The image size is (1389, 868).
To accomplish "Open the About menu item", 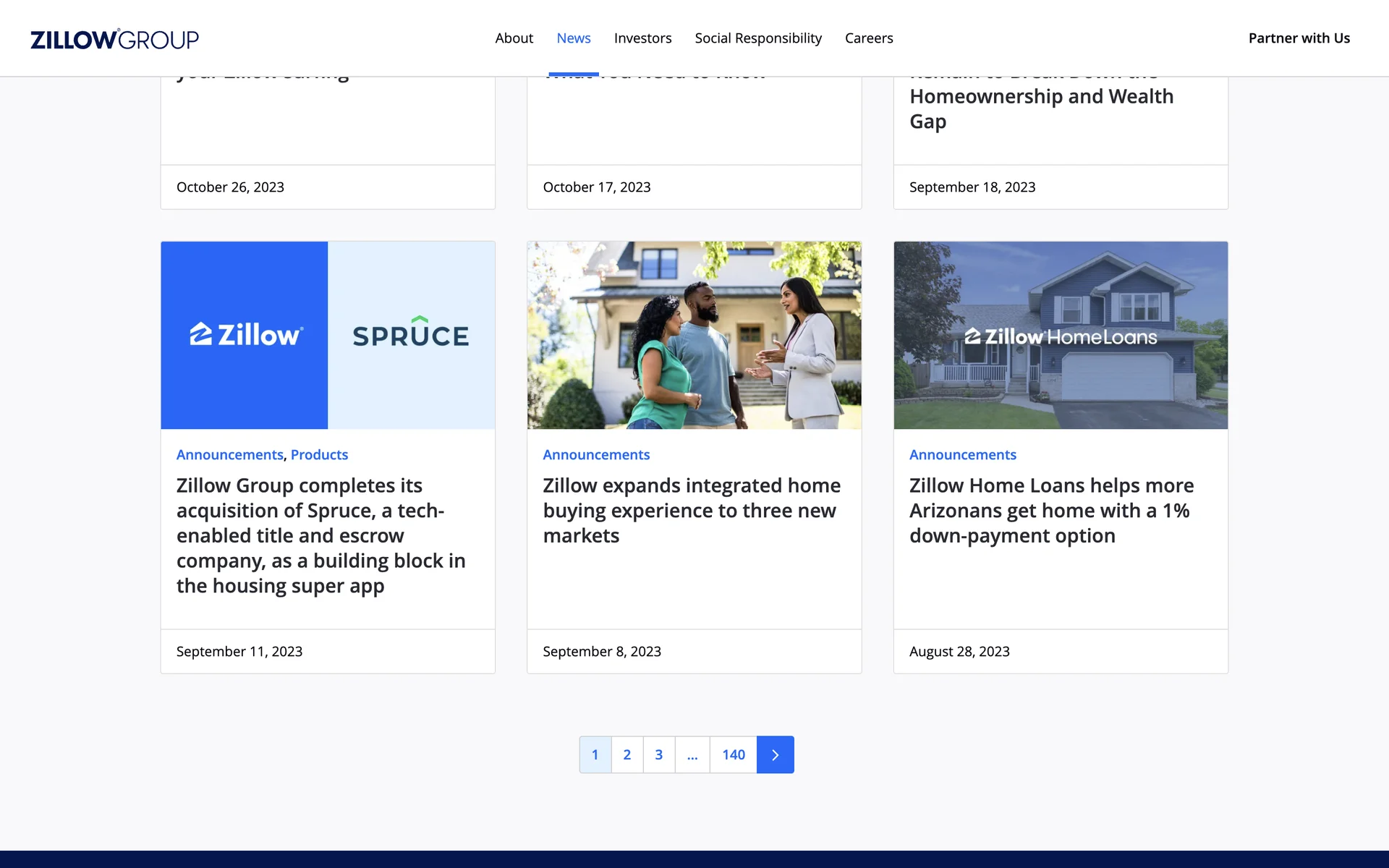I will click(514, 38).
